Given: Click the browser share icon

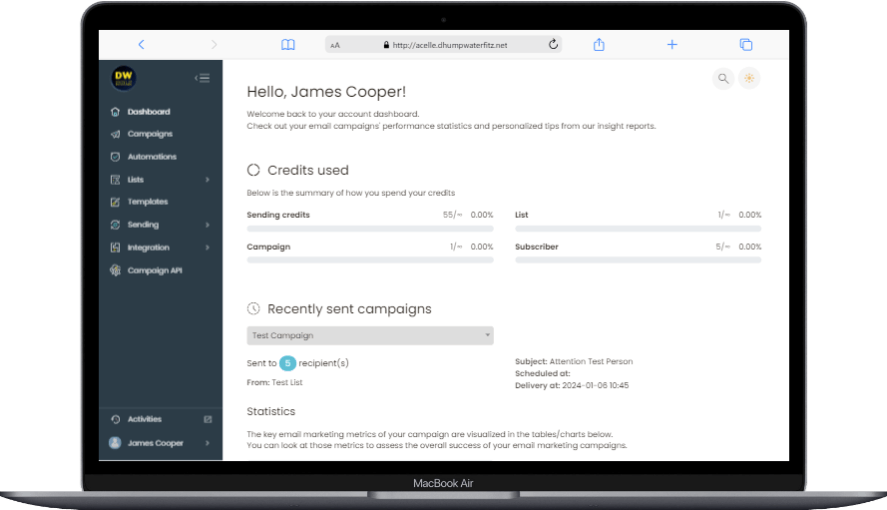Looking at the screenshot, I should (x=600, y=45).
